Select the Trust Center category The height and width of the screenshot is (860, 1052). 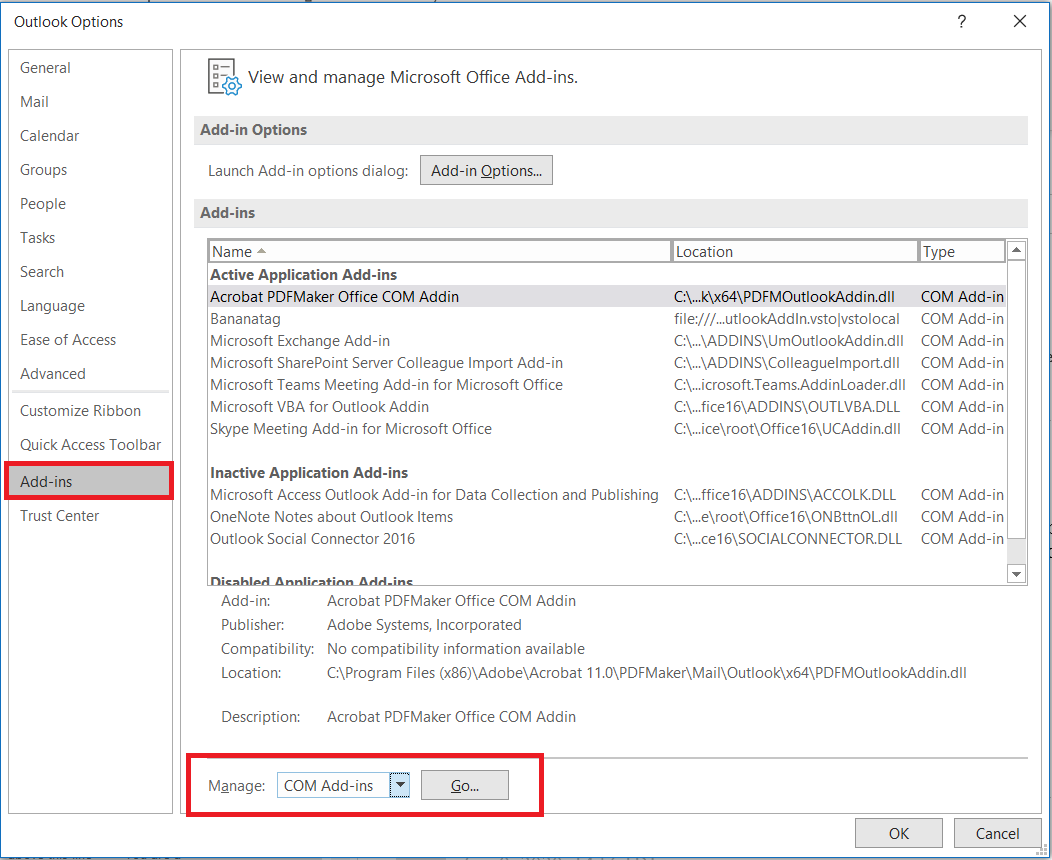60,516
